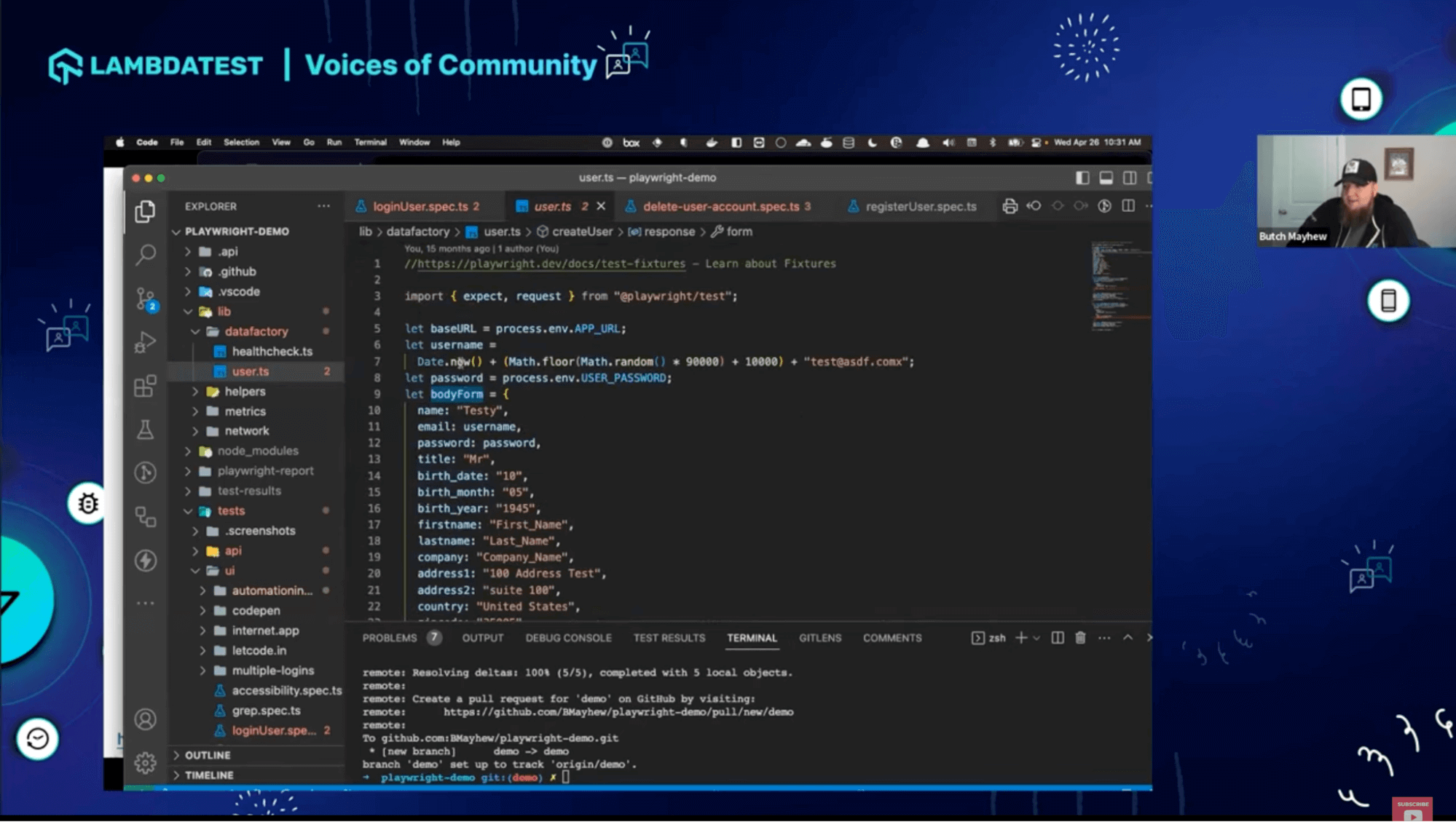Image resolution: width=1456 pixels, height=822 pixels.
Task: Open the Source Control view
Action: [x=146, y=299]
